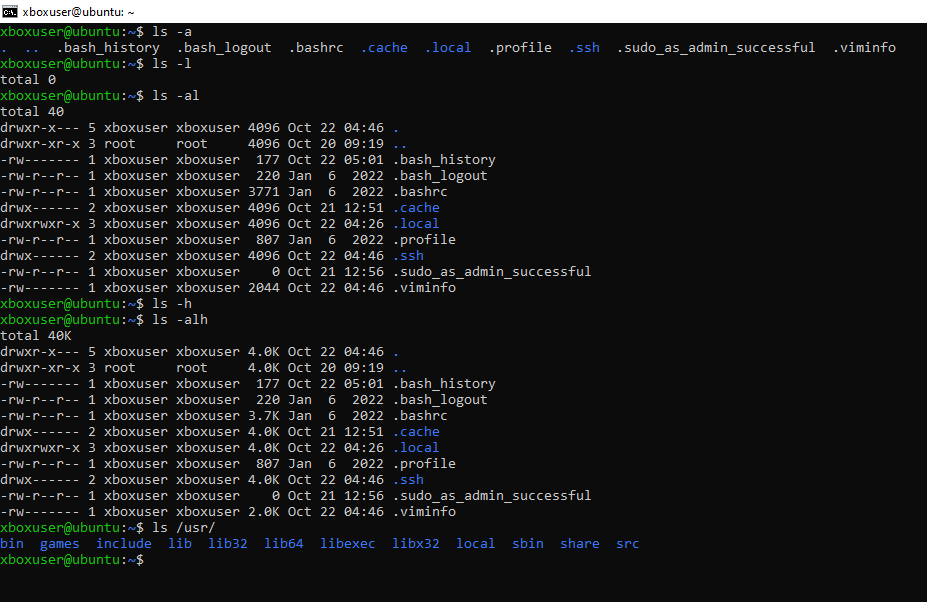Click the "total 0" output line
This screenshot has height=602, width=927.
point(28,80)
